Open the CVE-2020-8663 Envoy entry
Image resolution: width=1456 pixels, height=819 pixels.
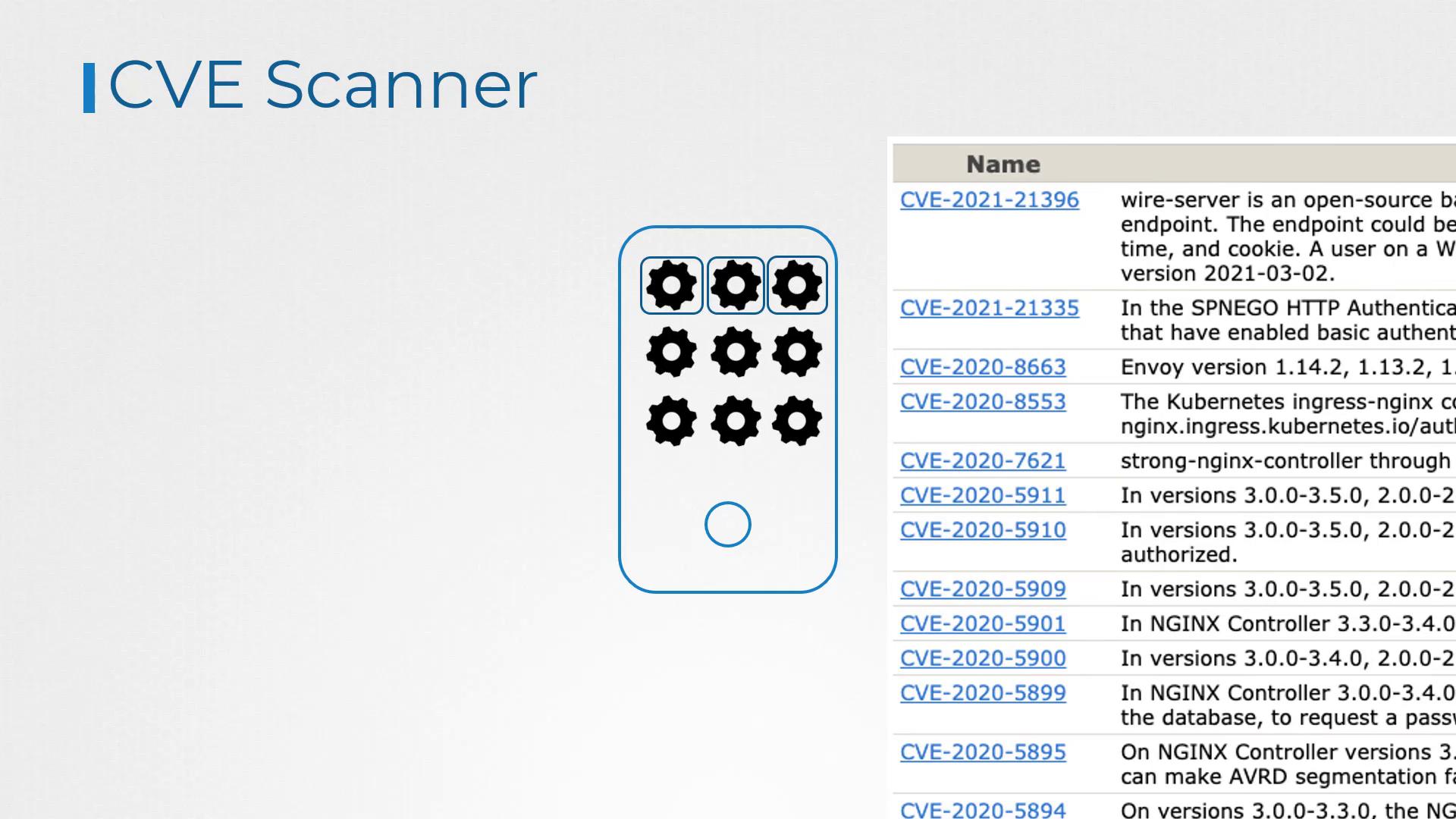click(983, 367)
